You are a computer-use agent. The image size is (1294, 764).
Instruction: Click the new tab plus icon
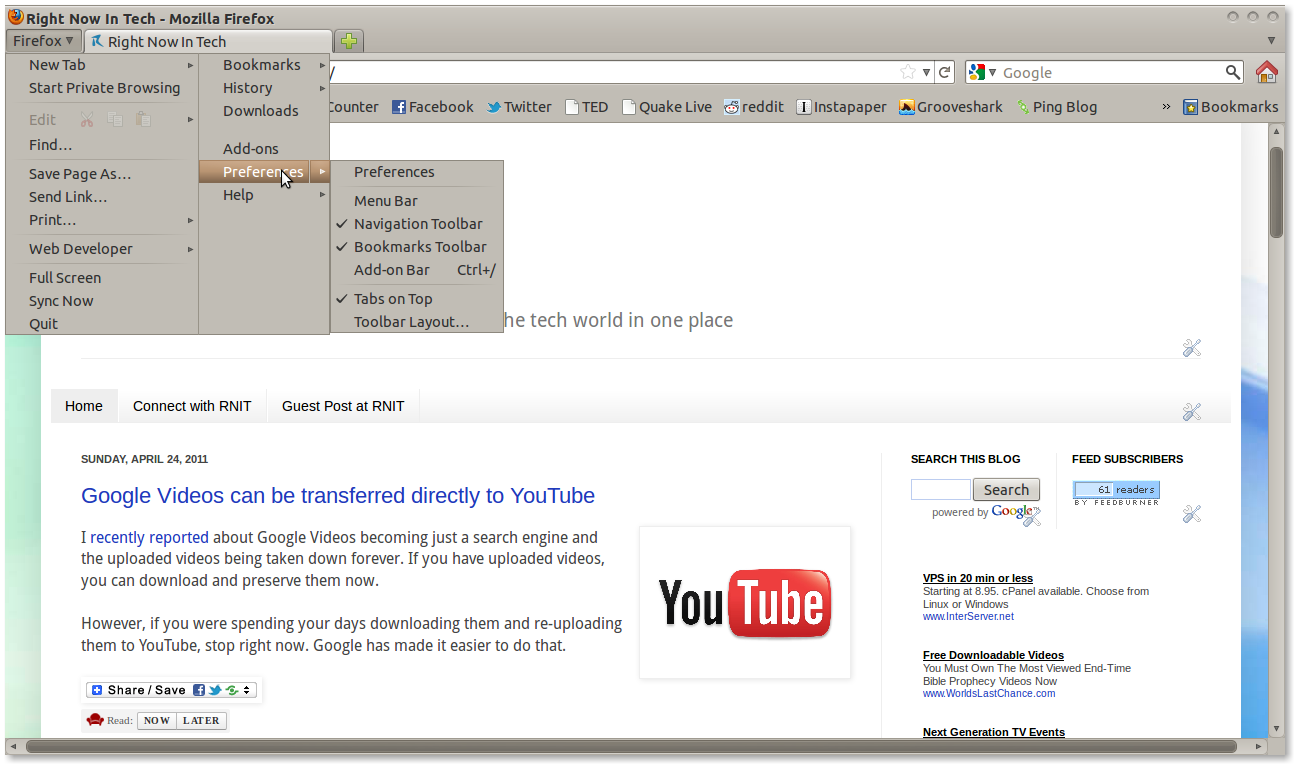(348, 41)
